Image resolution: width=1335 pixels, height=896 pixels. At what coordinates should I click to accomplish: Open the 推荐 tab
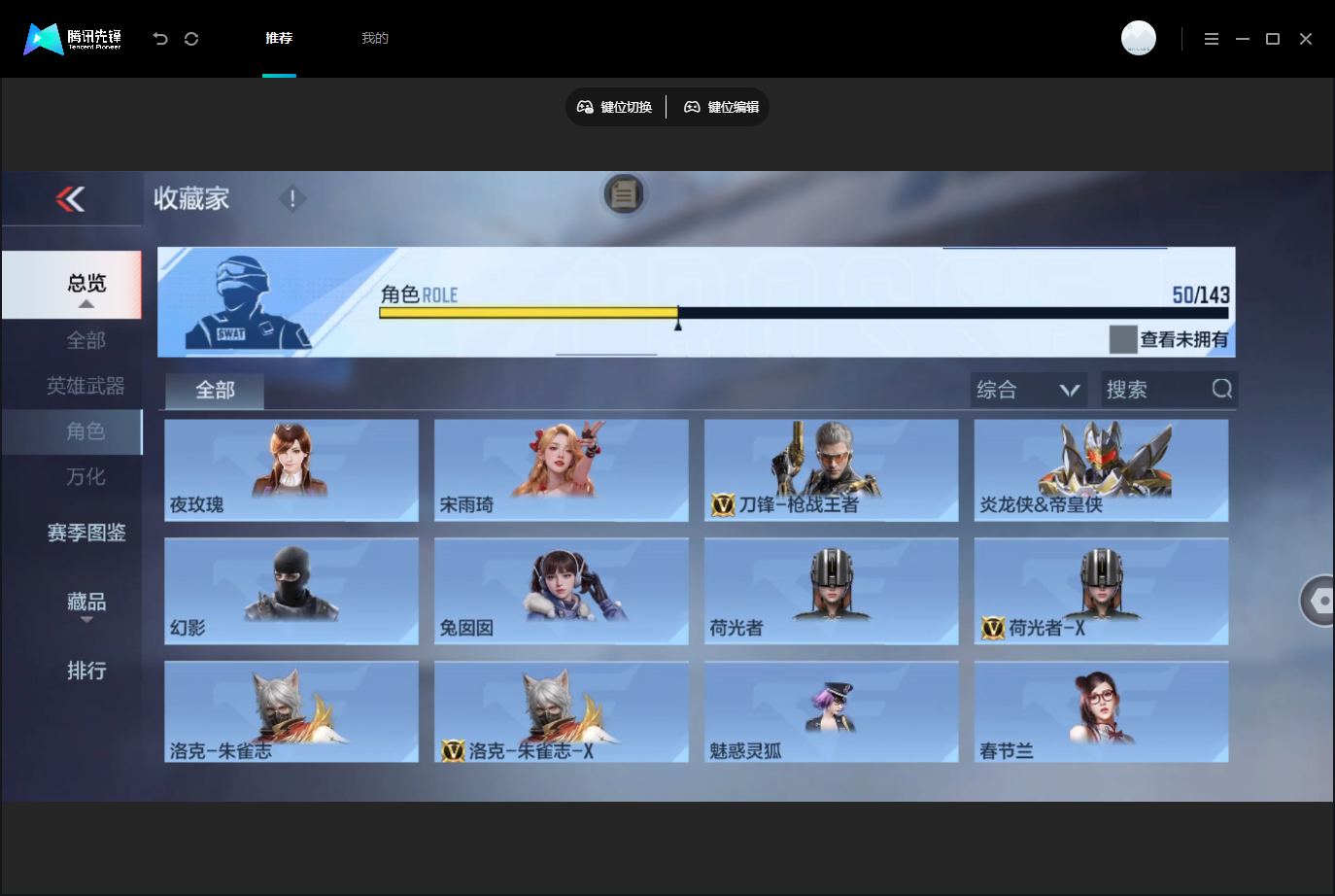[x=279, y=39]
